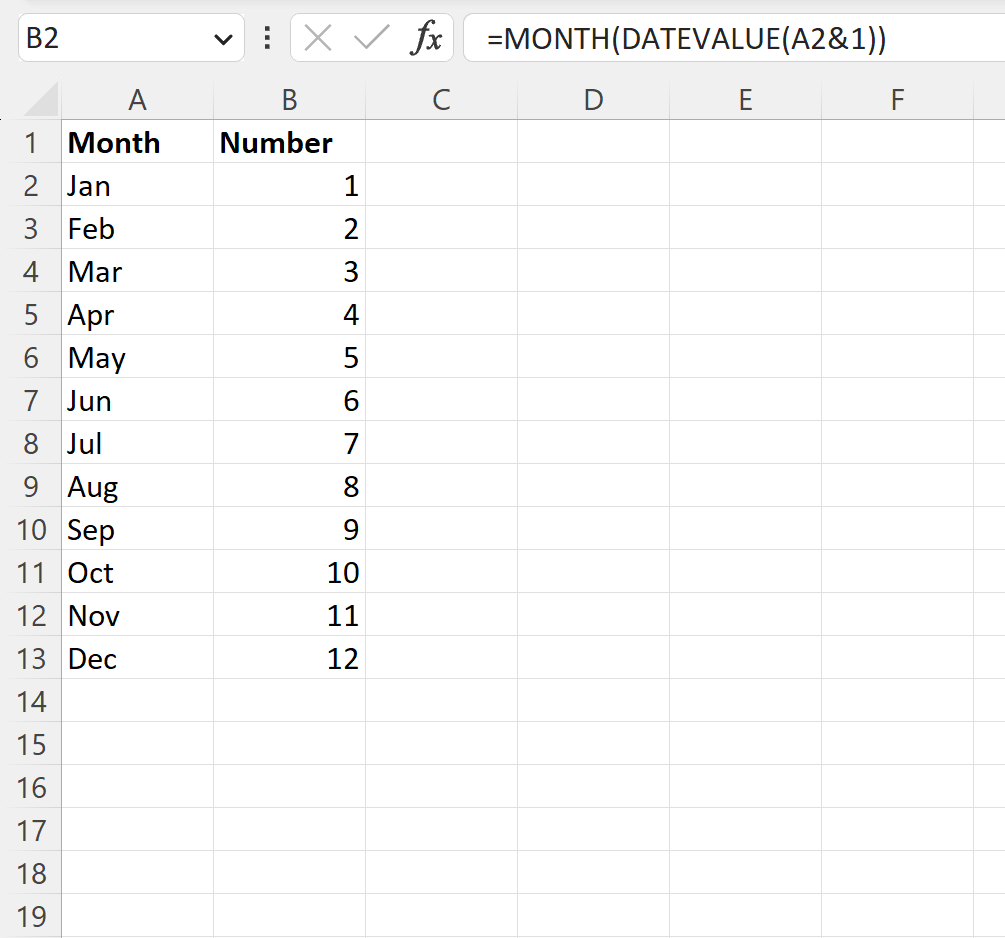Select the Month header cell
1005x938 pixels.
tap(137, 142)
